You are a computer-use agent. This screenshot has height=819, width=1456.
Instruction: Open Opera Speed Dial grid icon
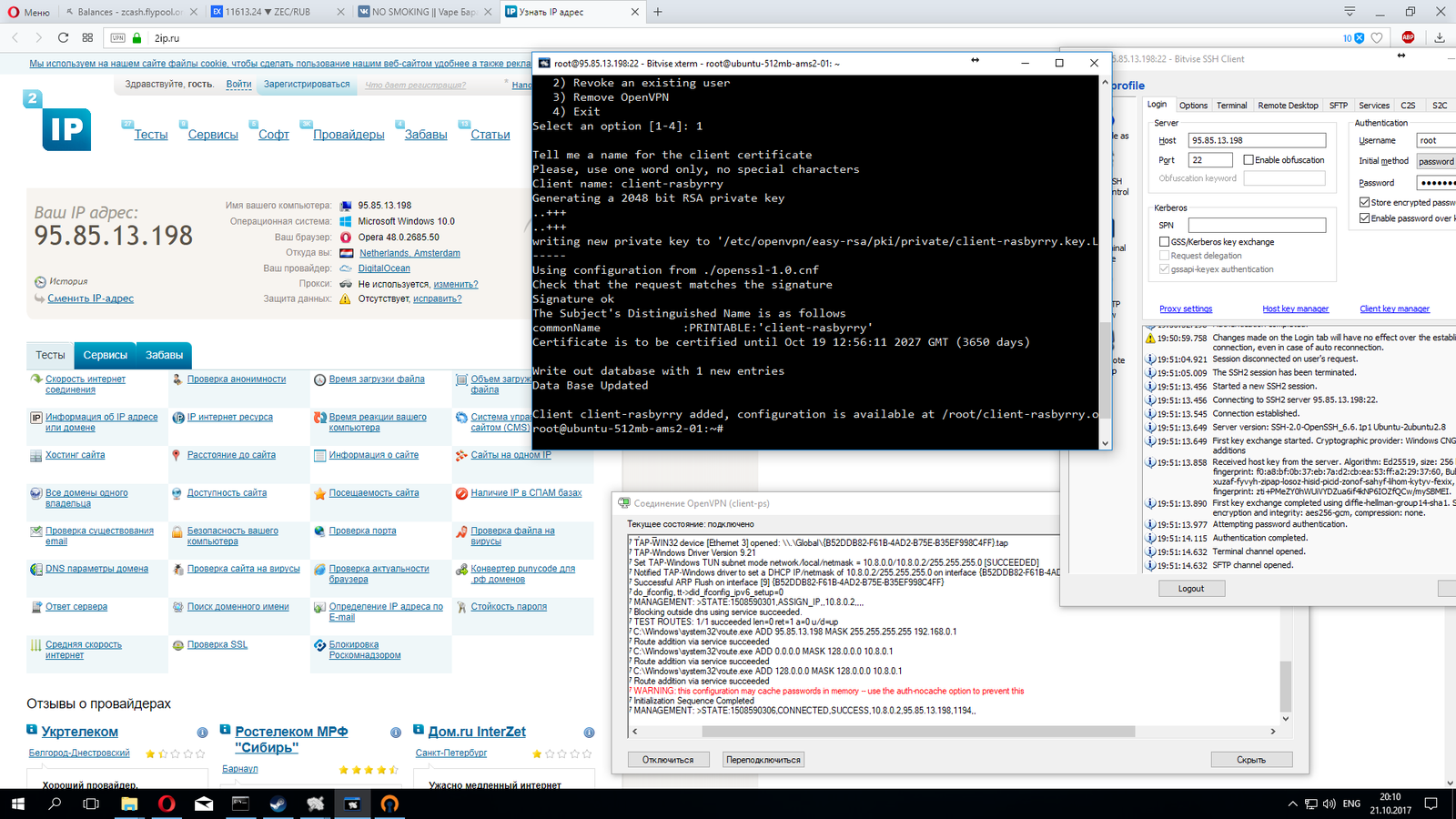coord(87,37)
